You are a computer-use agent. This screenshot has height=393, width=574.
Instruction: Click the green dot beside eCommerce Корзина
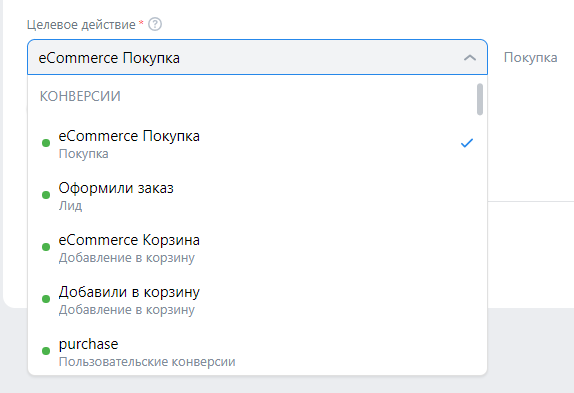[46, 247]
